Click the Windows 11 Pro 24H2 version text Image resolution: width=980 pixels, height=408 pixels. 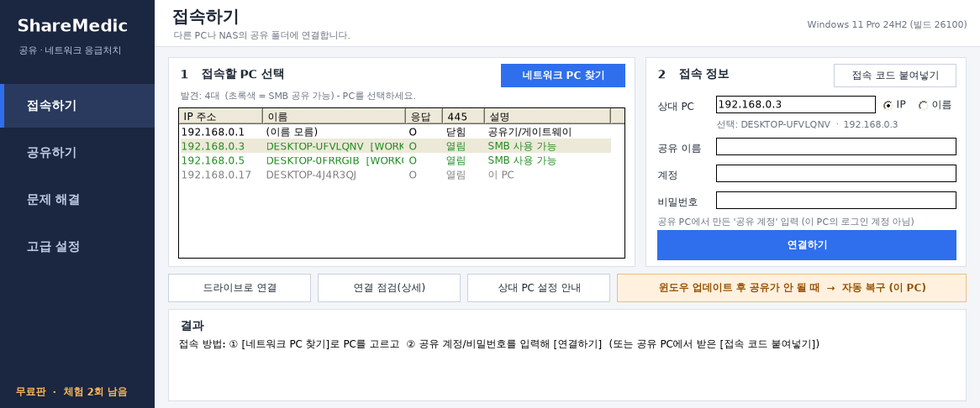click(887, 25)
